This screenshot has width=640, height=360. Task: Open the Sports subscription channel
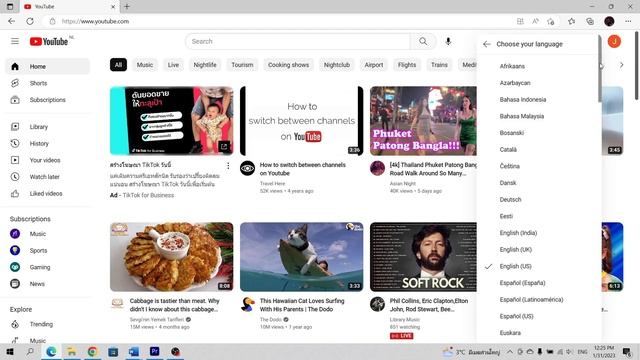[x=47, y=251]
